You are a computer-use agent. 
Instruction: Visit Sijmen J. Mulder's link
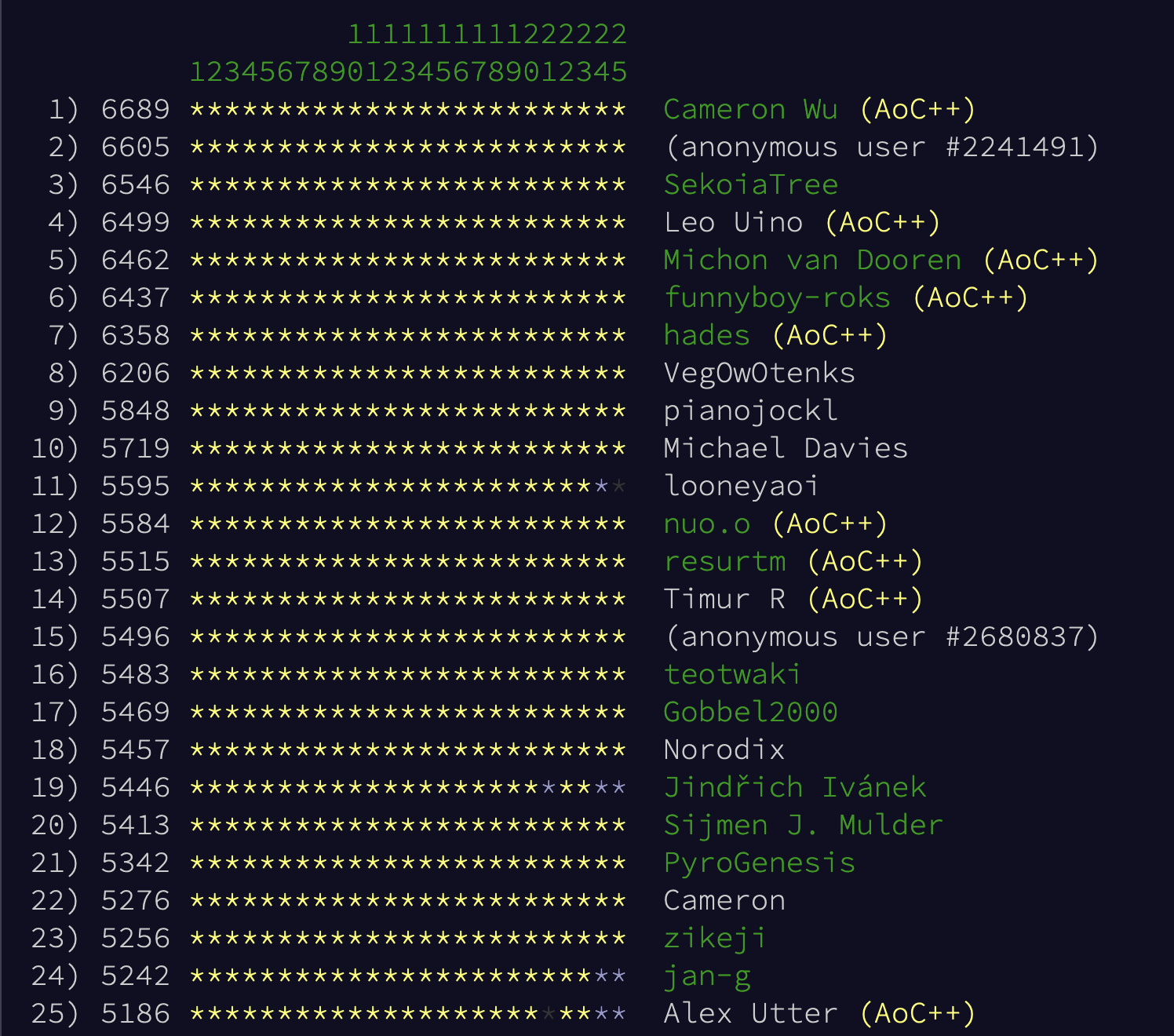tap(803, 825)
